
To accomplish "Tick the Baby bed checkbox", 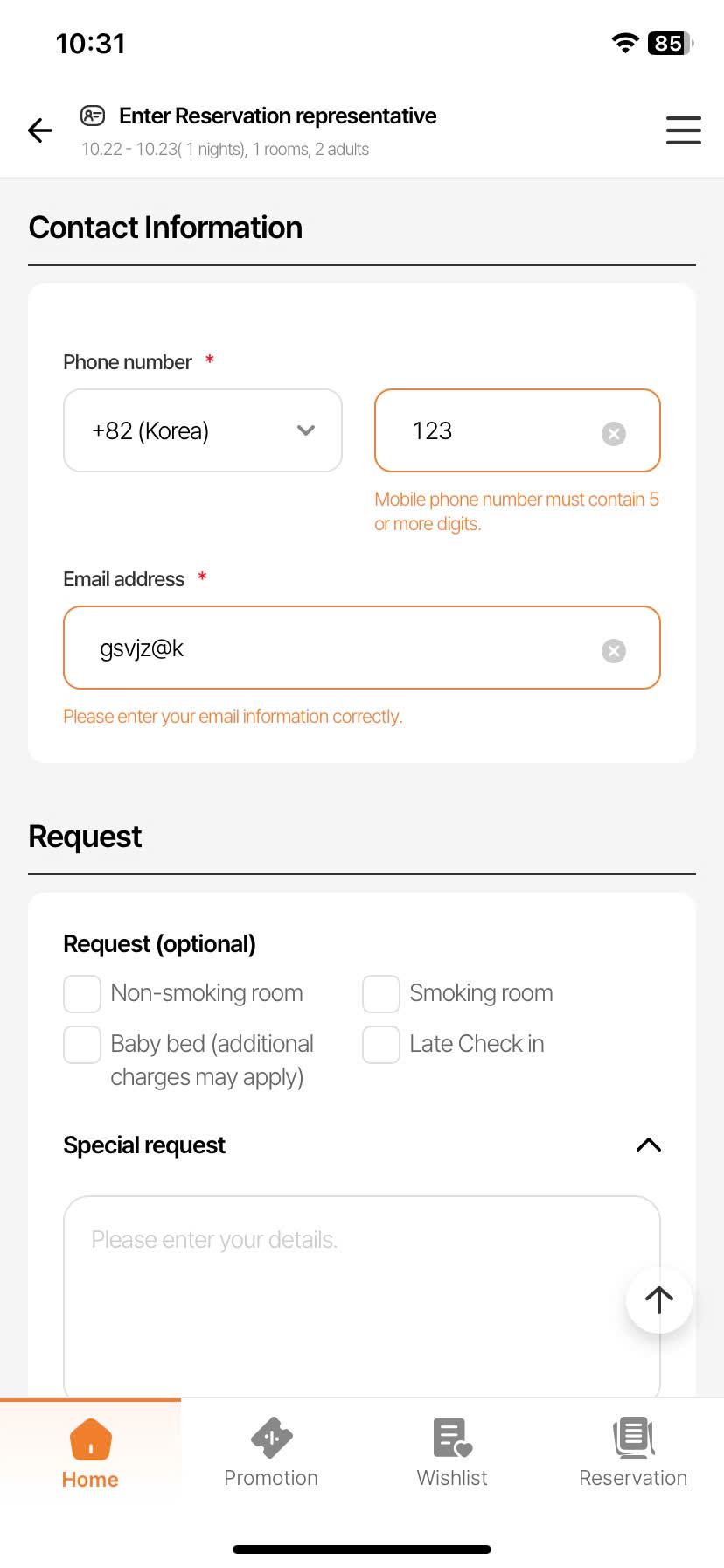I will click(x=82, y=1045).
